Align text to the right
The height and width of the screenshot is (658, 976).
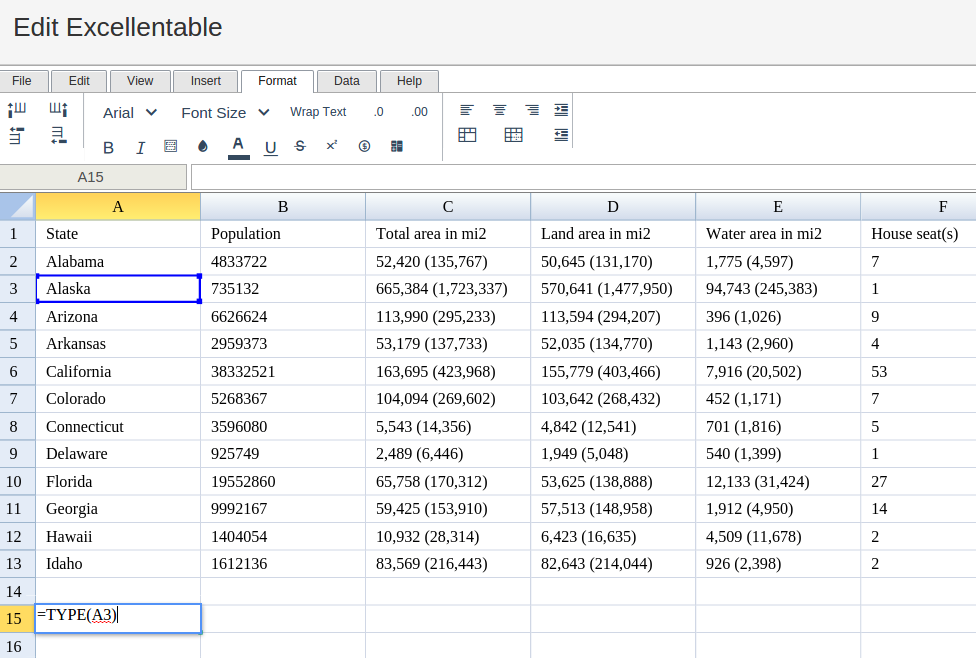(x=532, y=110)
